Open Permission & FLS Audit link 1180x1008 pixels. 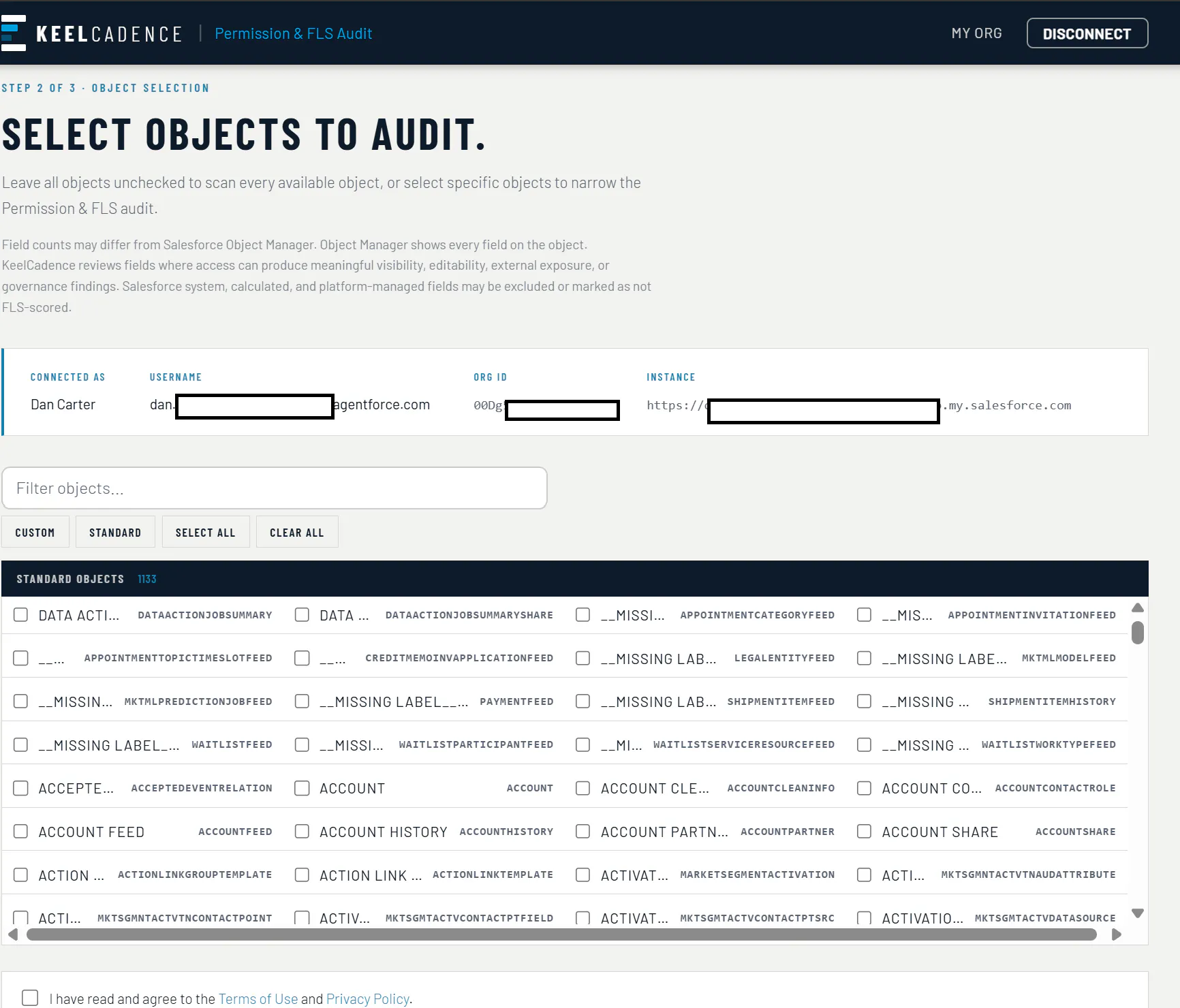[293, 33]
